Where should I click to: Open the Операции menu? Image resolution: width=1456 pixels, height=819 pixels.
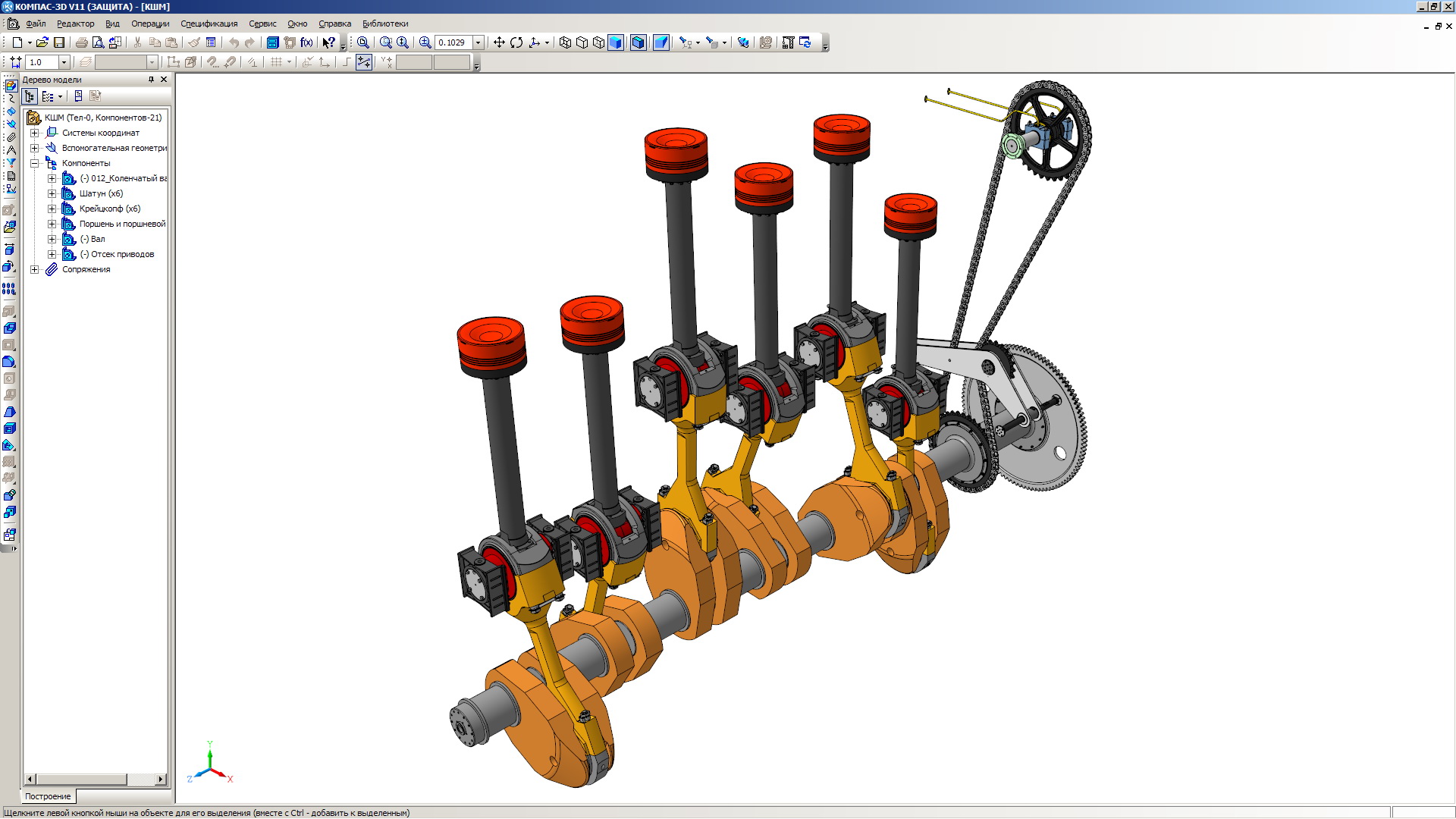coord(150,24)
